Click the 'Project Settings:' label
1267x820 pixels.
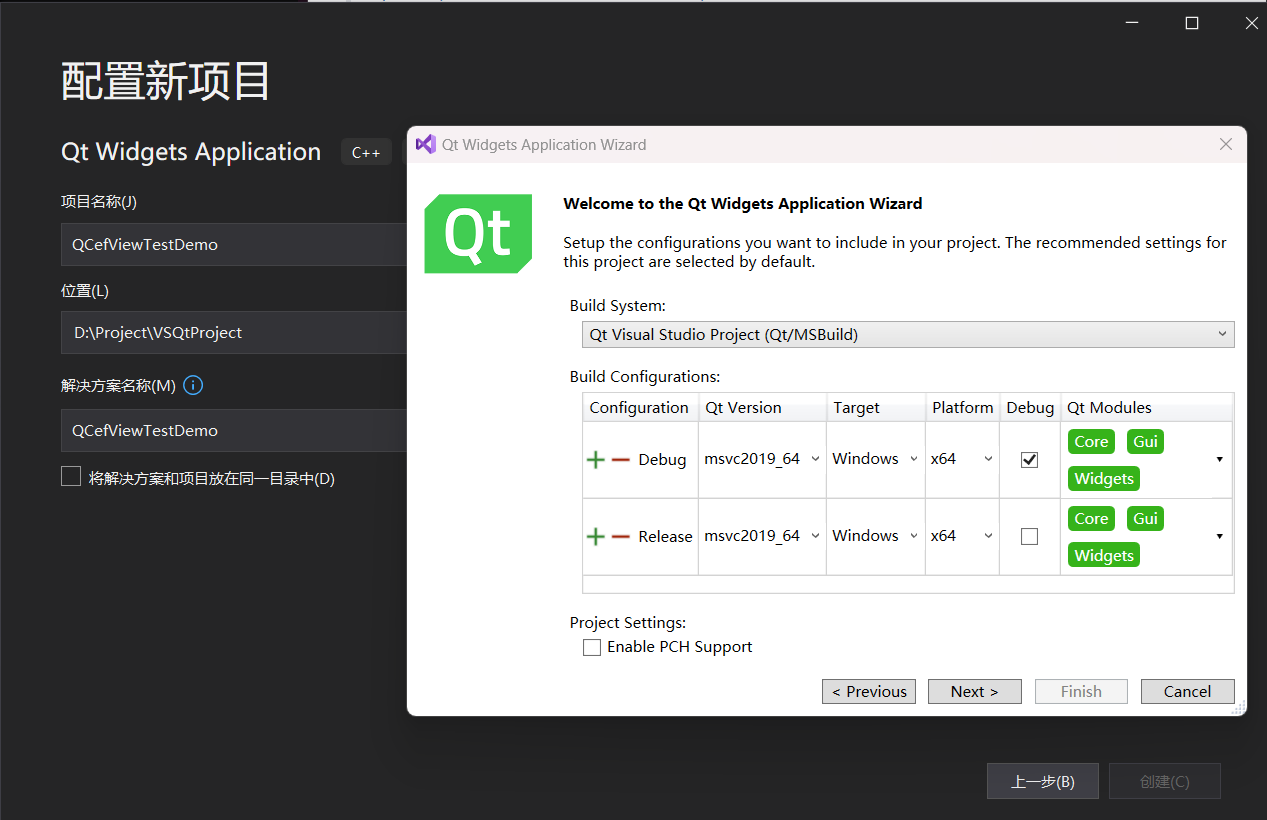[x=628, y=623]
